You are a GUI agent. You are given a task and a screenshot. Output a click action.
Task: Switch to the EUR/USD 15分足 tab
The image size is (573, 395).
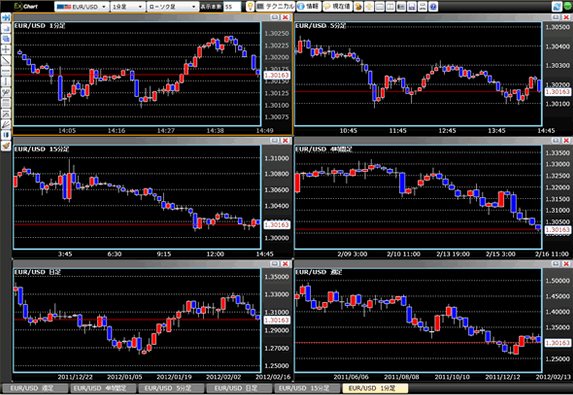pyautogui.click(x=307, y=388)
